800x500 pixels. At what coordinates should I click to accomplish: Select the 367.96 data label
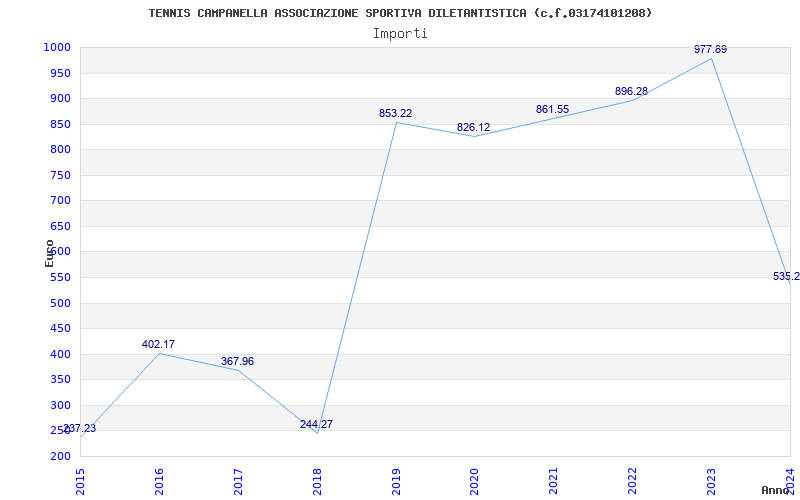237,361
